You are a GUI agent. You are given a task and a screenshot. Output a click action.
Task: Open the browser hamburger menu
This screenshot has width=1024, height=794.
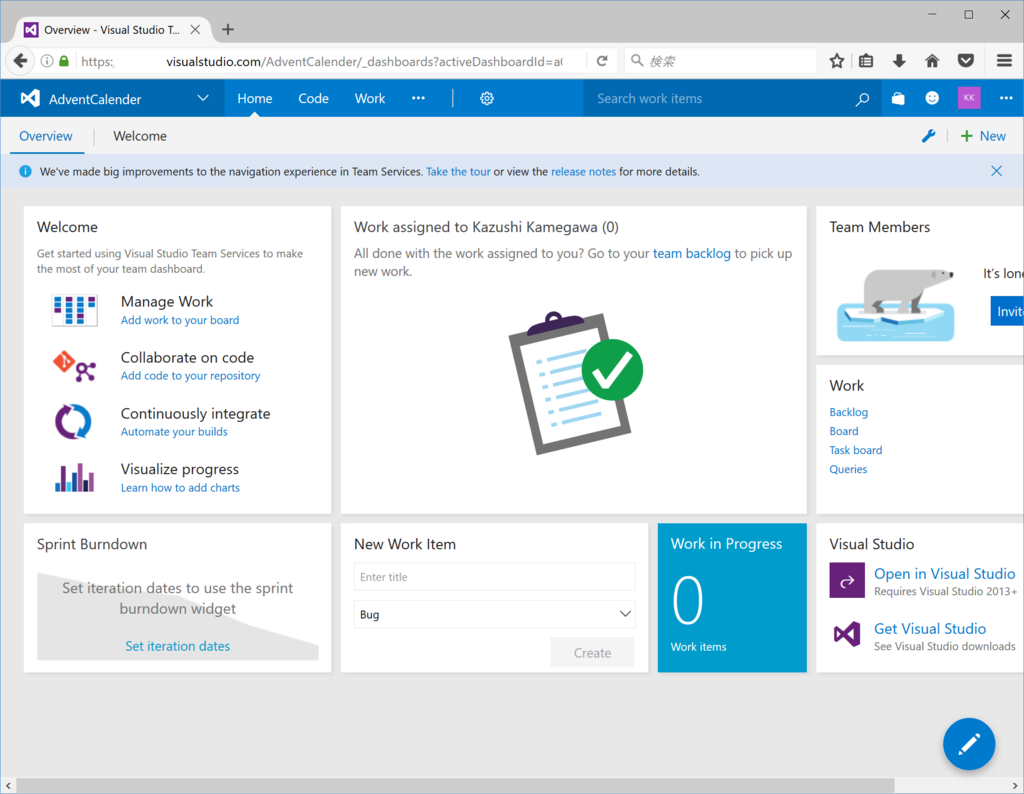pyautogui.click(x=1004, y=61)
